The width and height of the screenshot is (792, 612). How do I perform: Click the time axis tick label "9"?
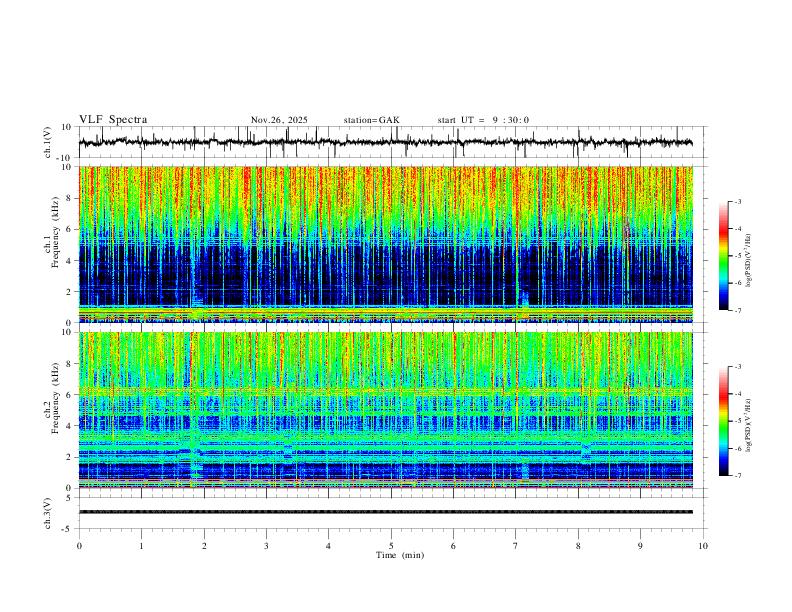640,546
